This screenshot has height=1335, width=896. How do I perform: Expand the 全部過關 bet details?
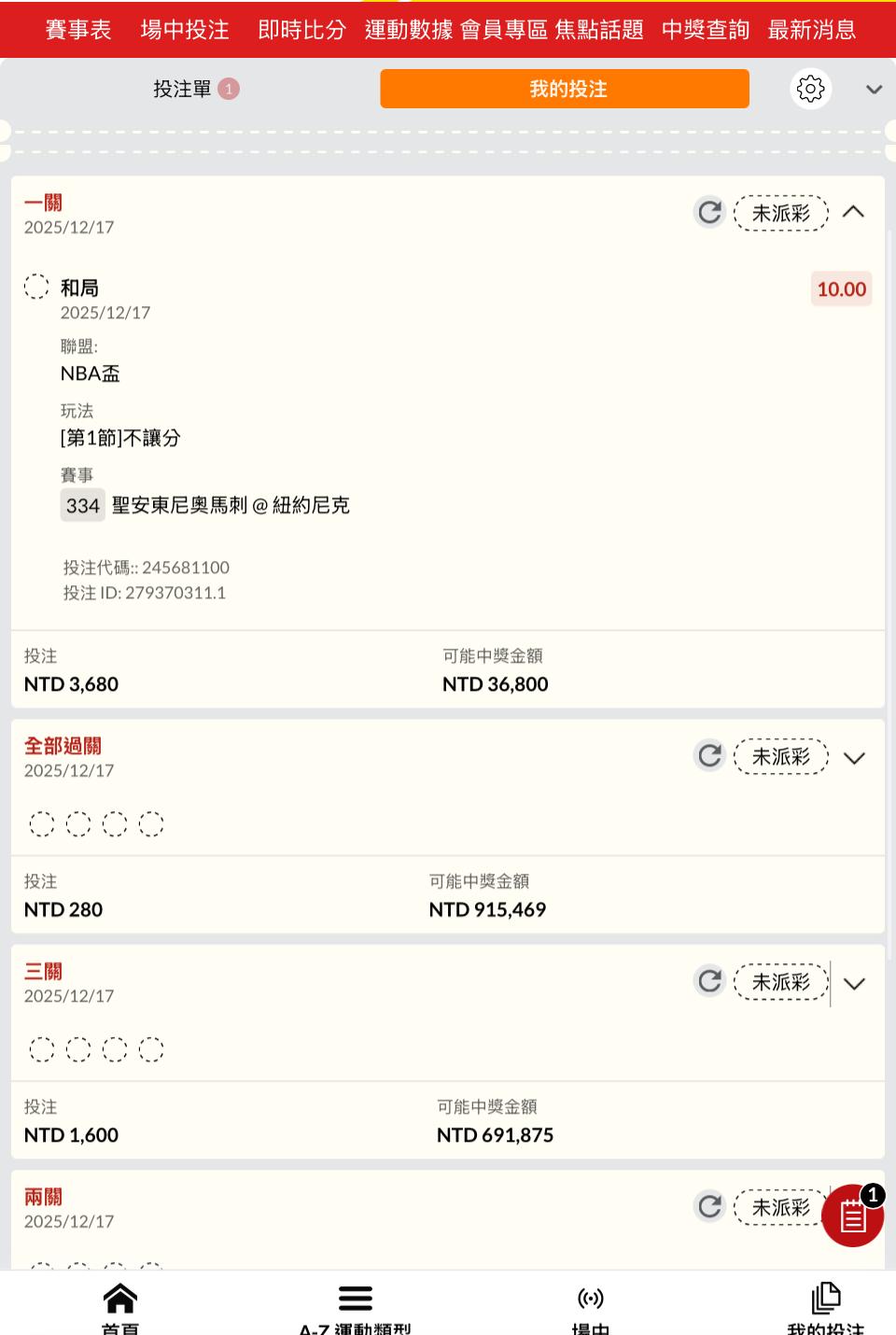pyautogui.click(x=854, y=757)
